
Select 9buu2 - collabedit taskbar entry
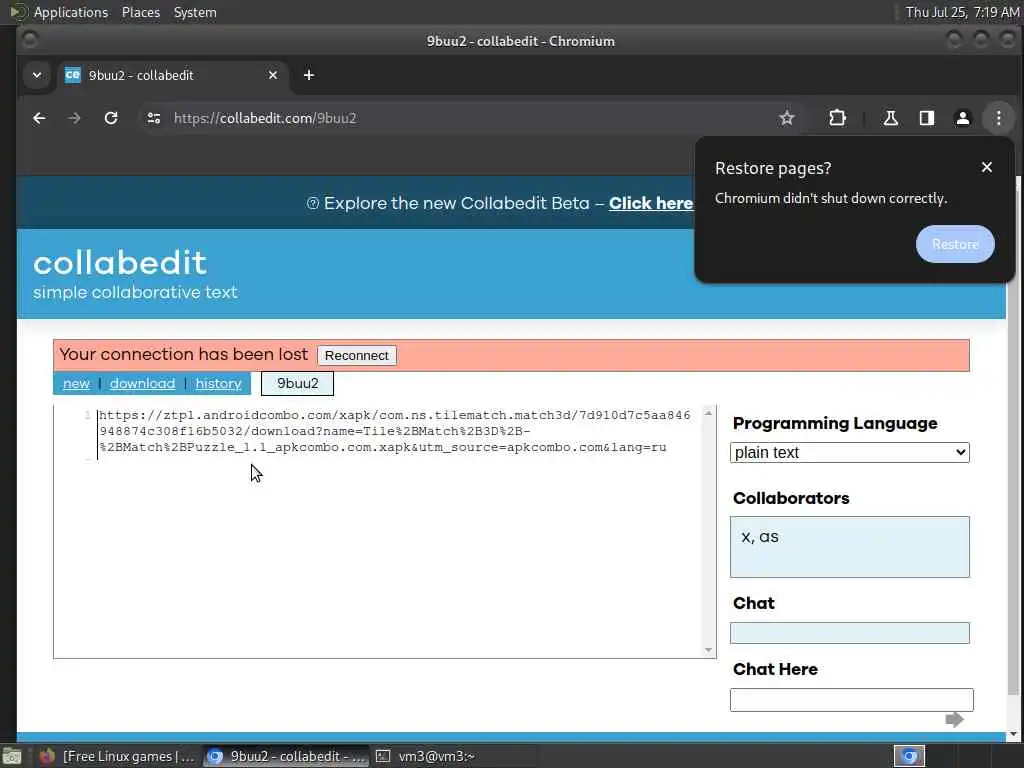click(286, 756)
